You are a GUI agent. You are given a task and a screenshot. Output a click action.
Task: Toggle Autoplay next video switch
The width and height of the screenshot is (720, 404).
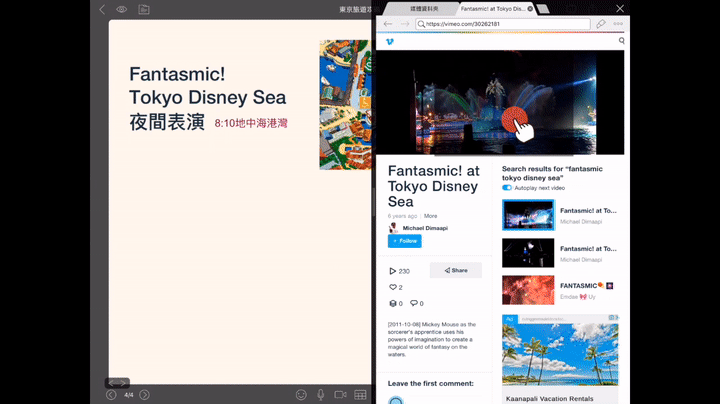point(507,188)
